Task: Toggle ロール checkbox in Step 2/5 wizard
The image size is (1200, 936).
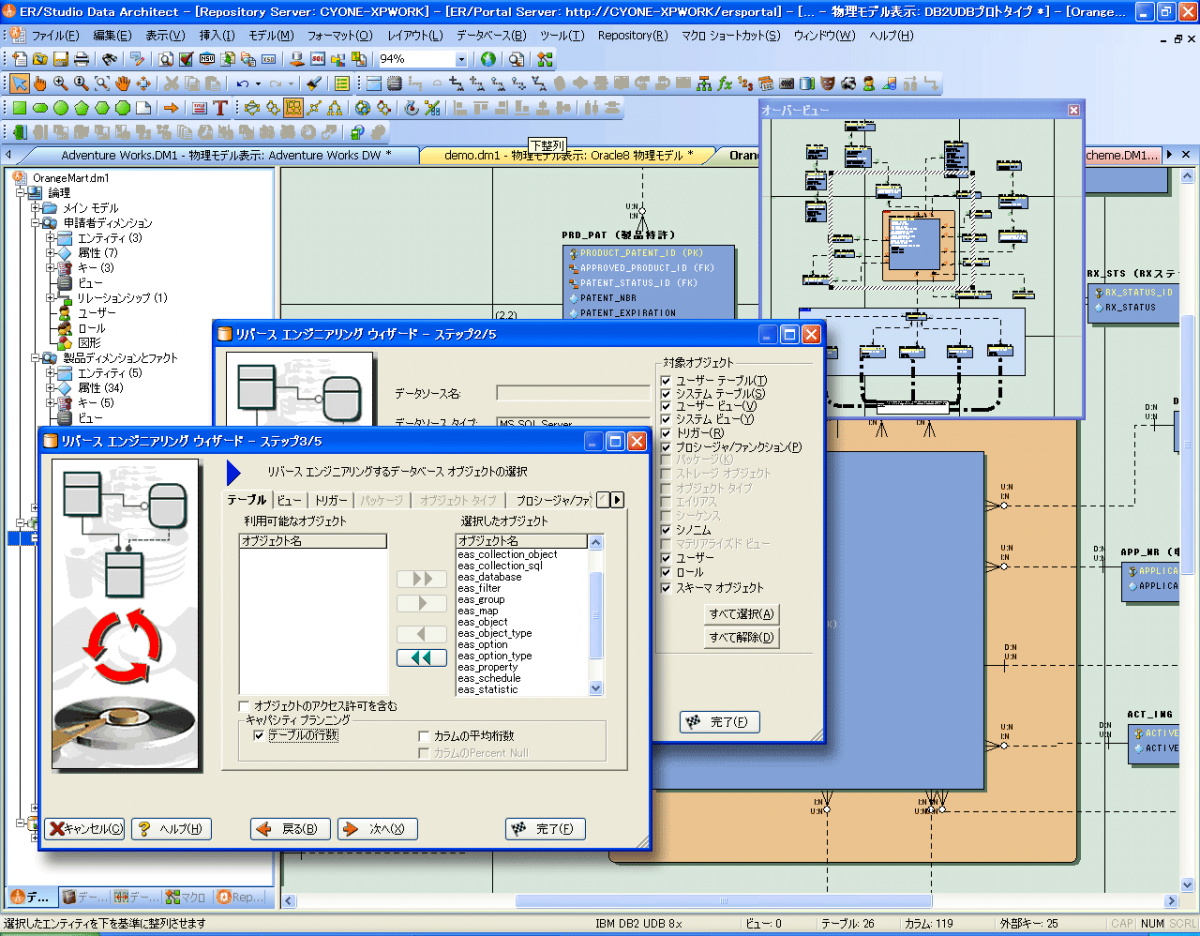Action: pos(666,572)
